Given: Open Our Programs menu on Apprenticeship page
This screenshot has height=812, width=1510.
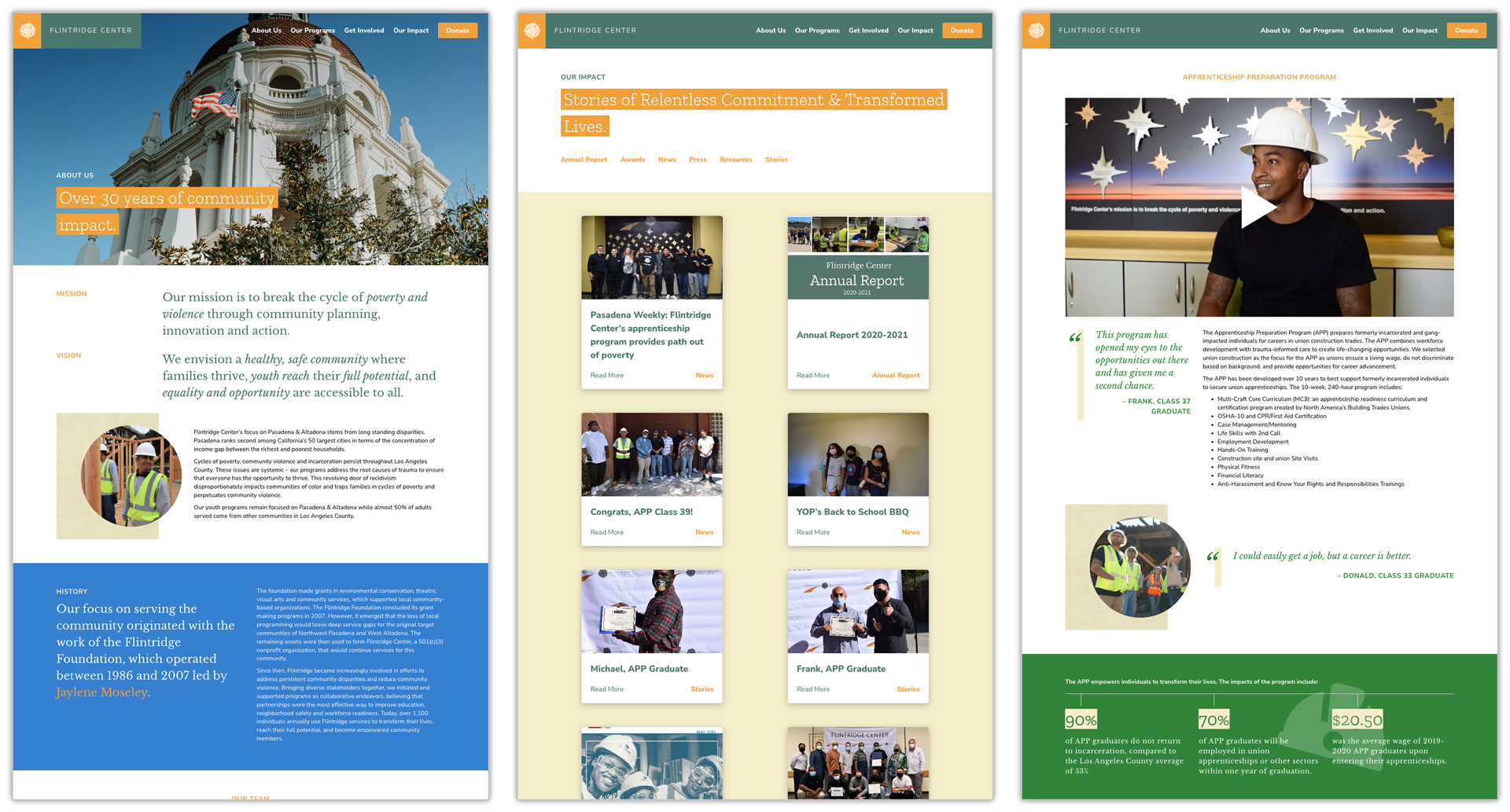Looking at the screenshot, I should (x=1321, y=31).
